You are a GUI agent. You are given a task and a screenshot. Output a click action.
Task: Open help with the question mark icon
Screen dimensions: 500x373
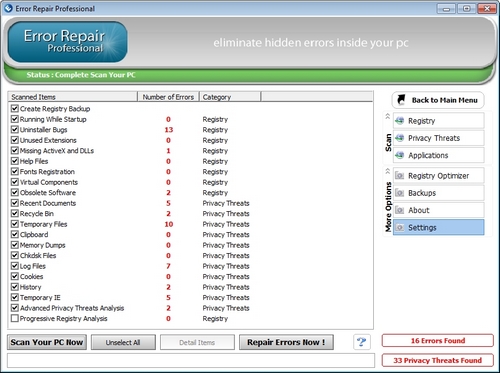[x=362, y=342]
